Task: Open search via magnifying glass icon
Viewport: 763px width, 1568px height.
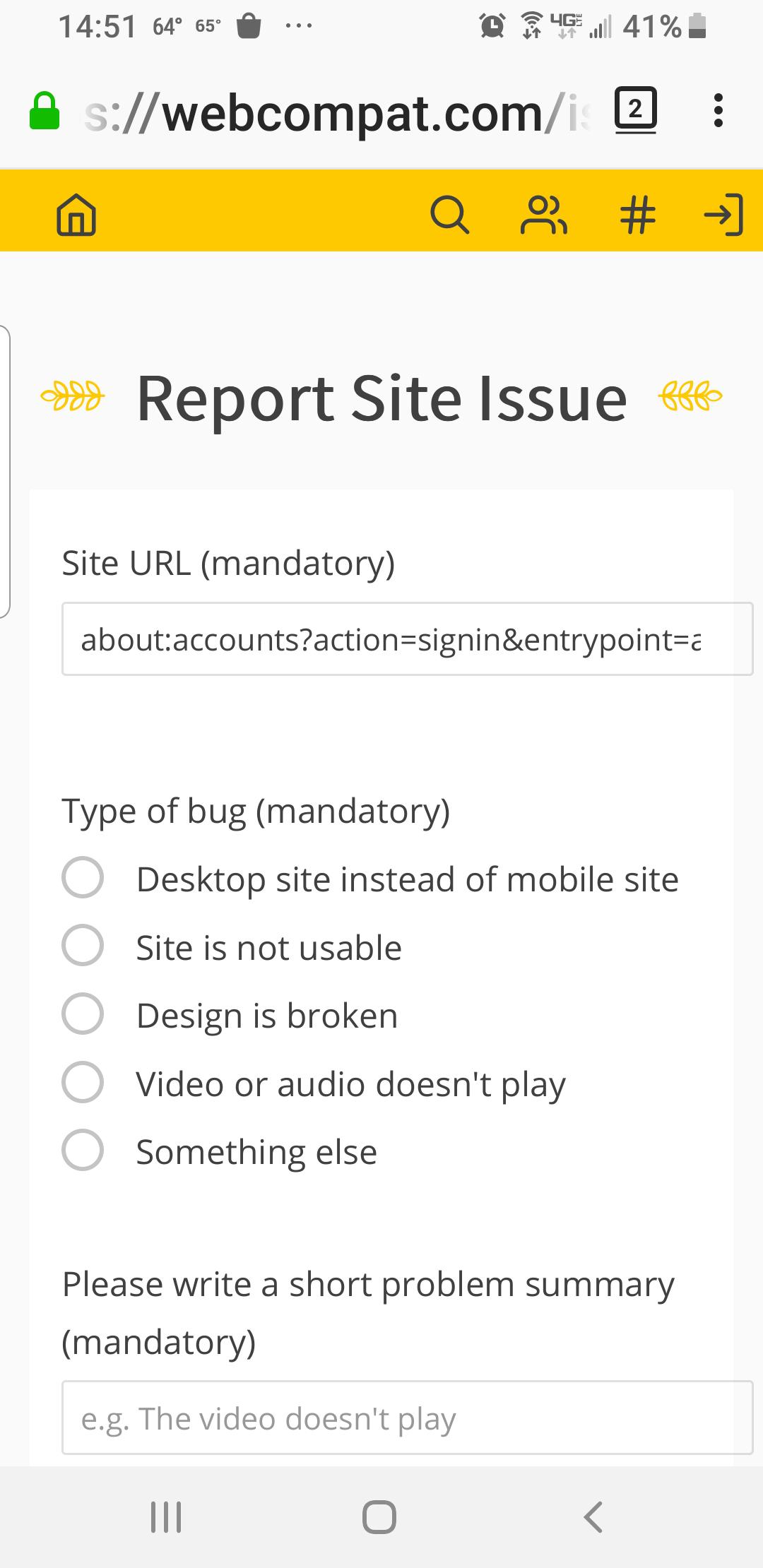Action: click(x=449, y=214)
